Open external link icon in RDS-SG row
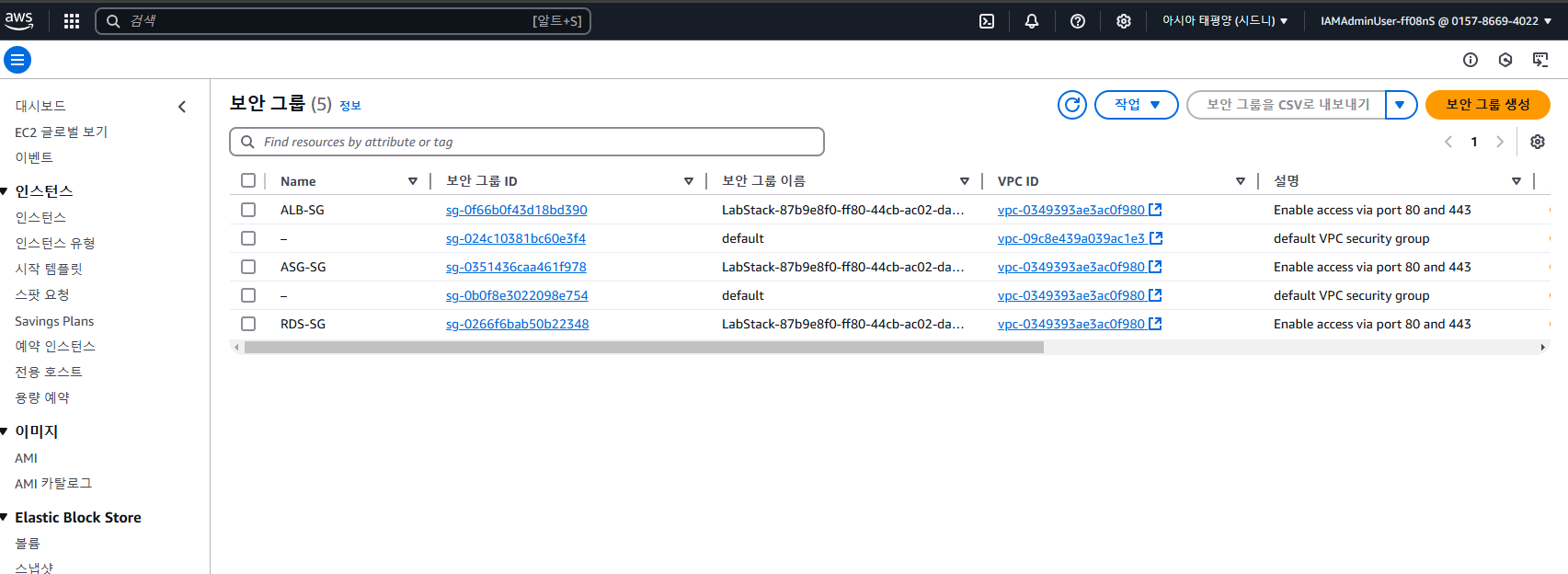This screenshot has width=1568, height=574. click(x=1156, y=324)
